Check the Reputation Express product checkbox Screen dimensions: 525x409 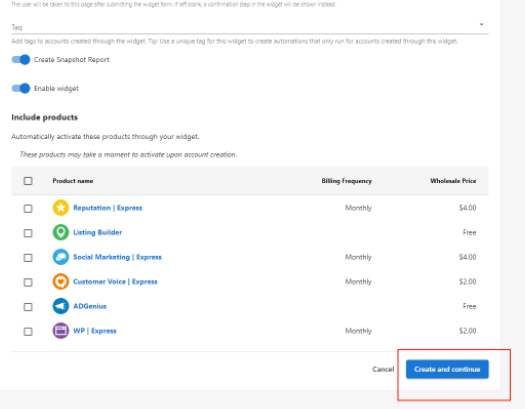(x=28, y=209)
